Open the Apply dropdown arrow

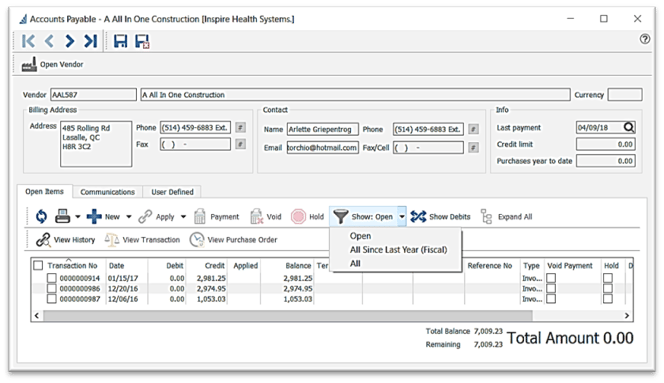183,216
